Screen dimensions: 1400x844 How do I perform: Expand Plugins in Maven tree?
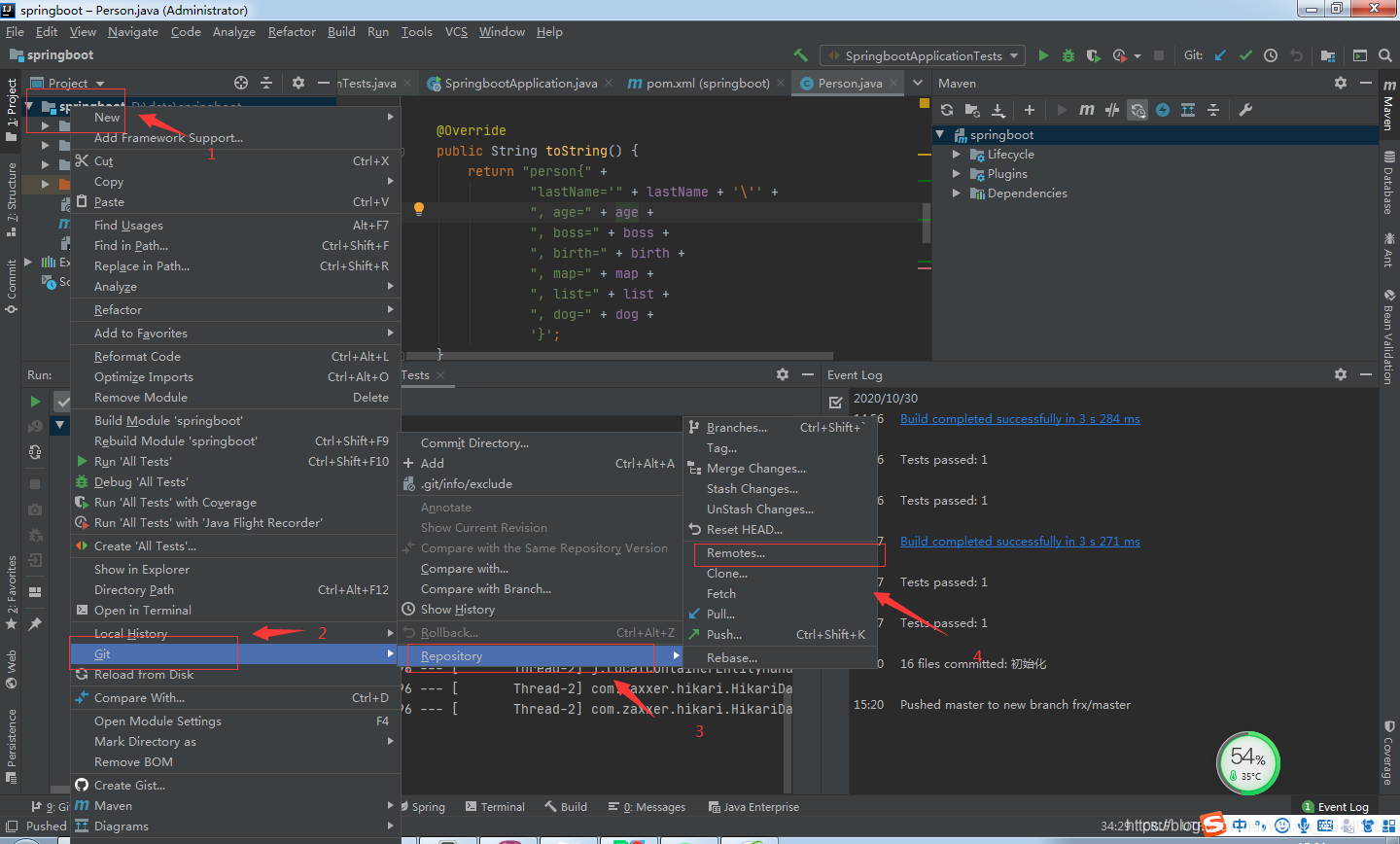957,173
